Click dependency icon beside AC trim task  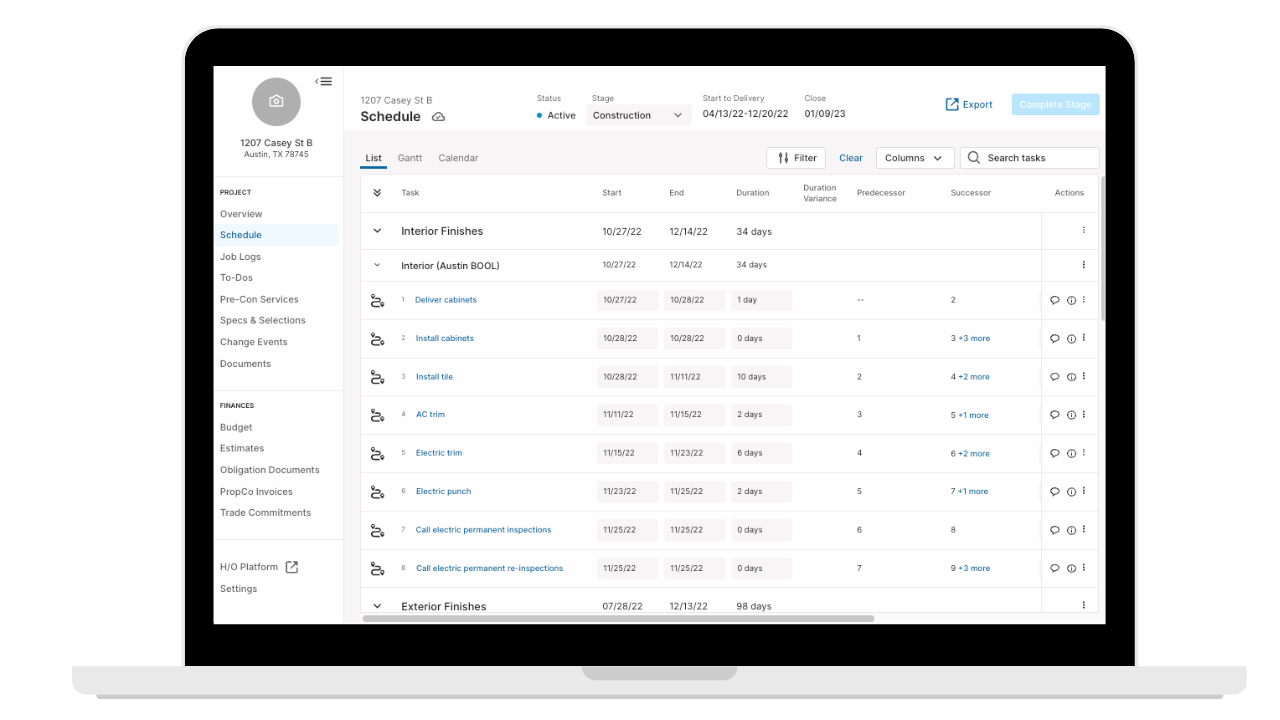(377, 415)
